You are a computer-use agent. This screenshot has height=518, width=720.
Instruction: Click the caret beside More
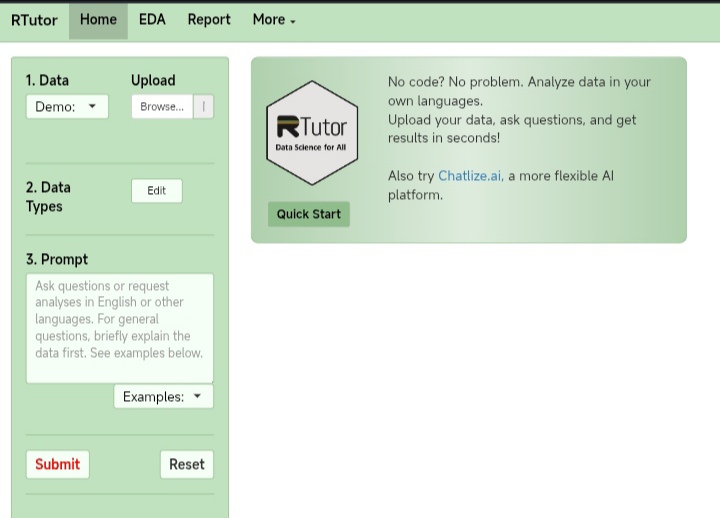292,22
